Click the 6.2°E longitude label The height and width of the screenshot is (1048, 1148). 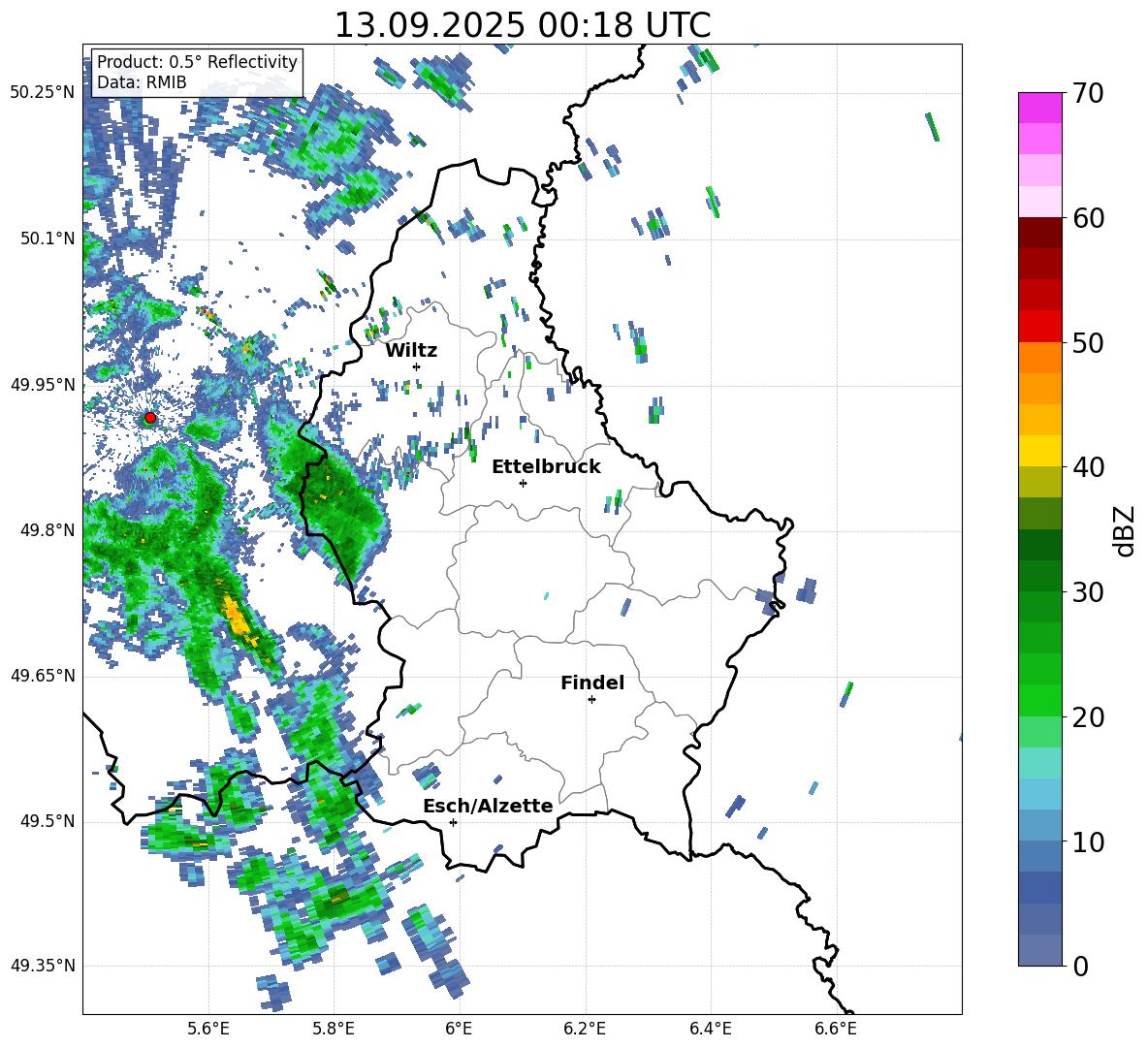click(585, 1029)
